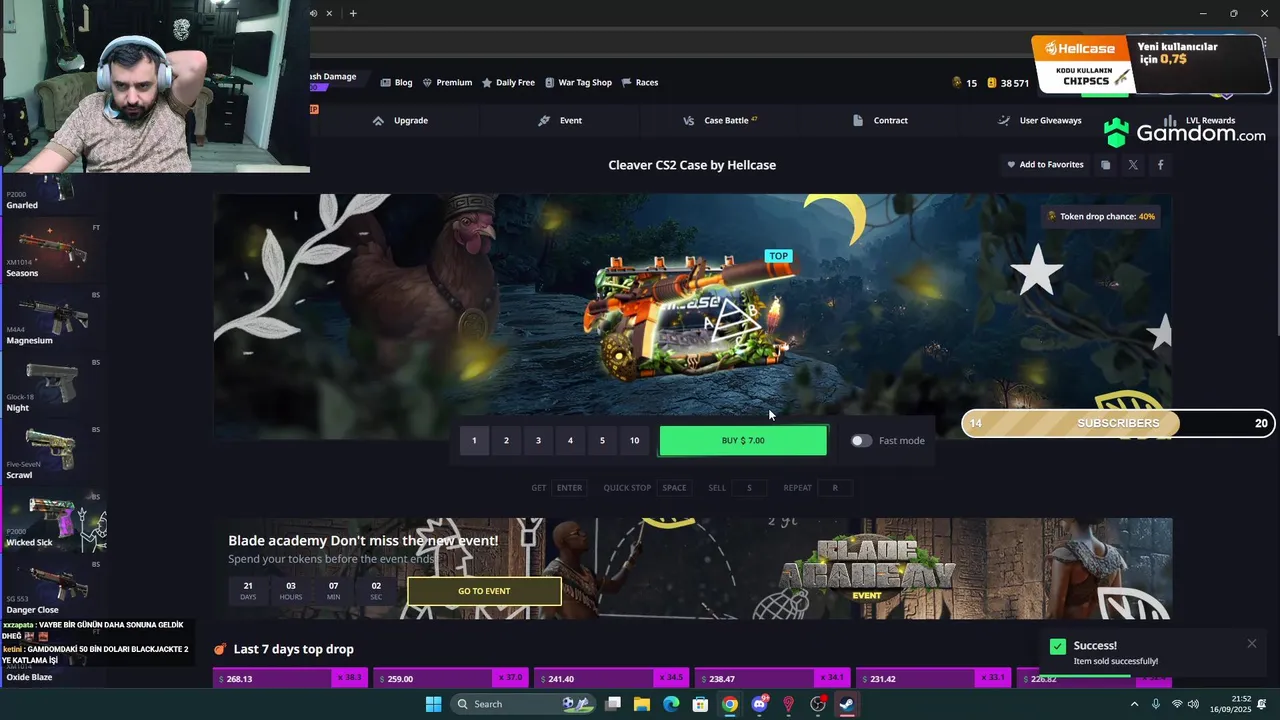Mute the browser tab audio icon
Screen dimensions: 1280x720
tap(314, 13)
